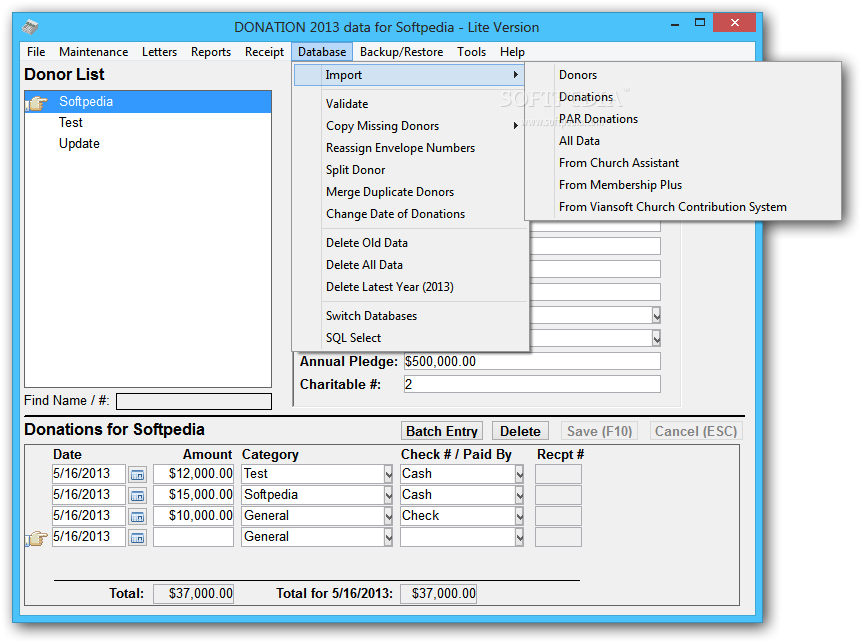
Task: Choose Delete Old Data
Action: tap(411, 243)
